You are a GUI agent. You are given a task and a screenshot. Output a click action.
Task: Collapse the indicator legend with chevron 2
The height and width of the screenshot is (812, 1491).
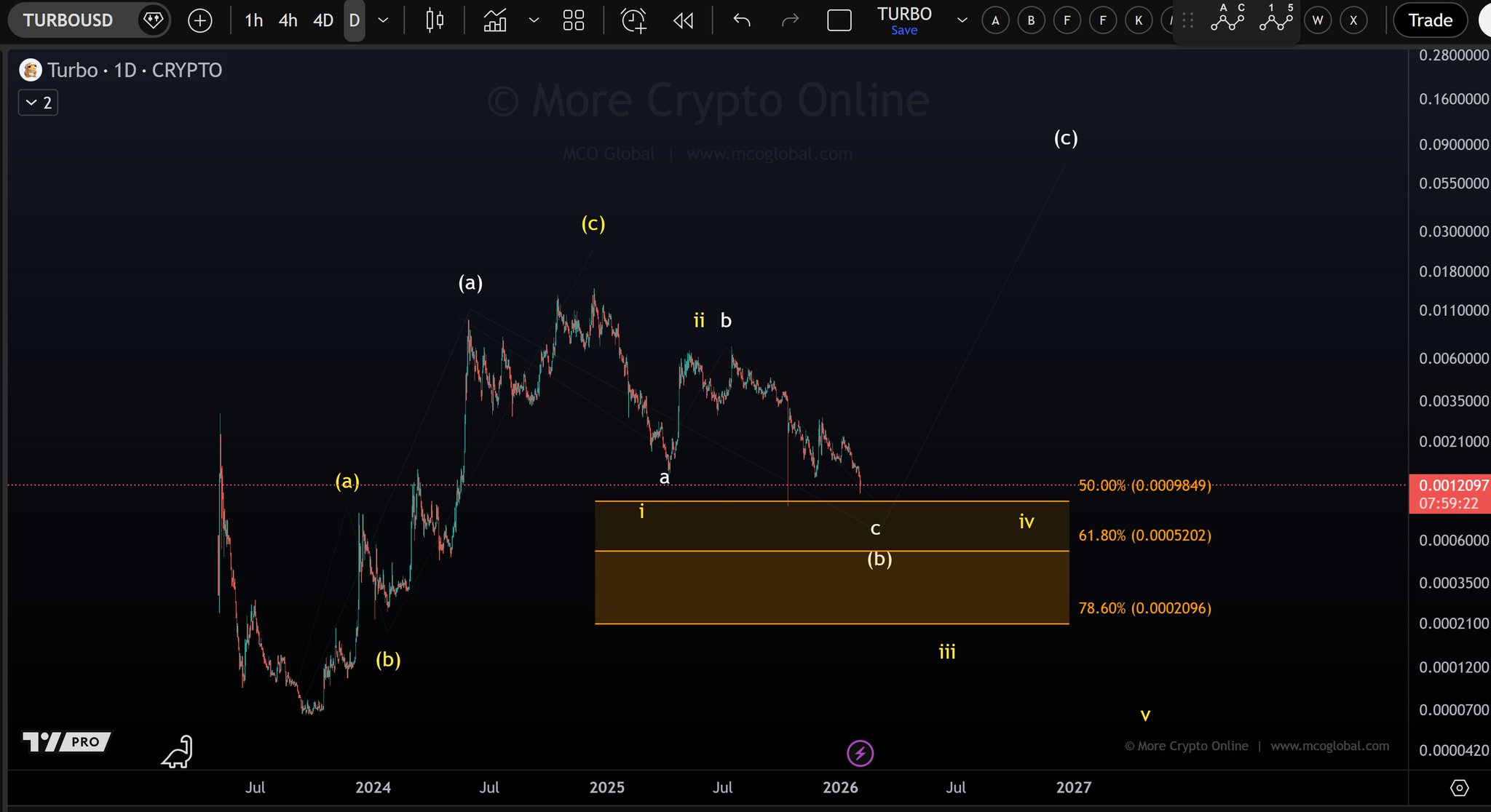point(38,103)
